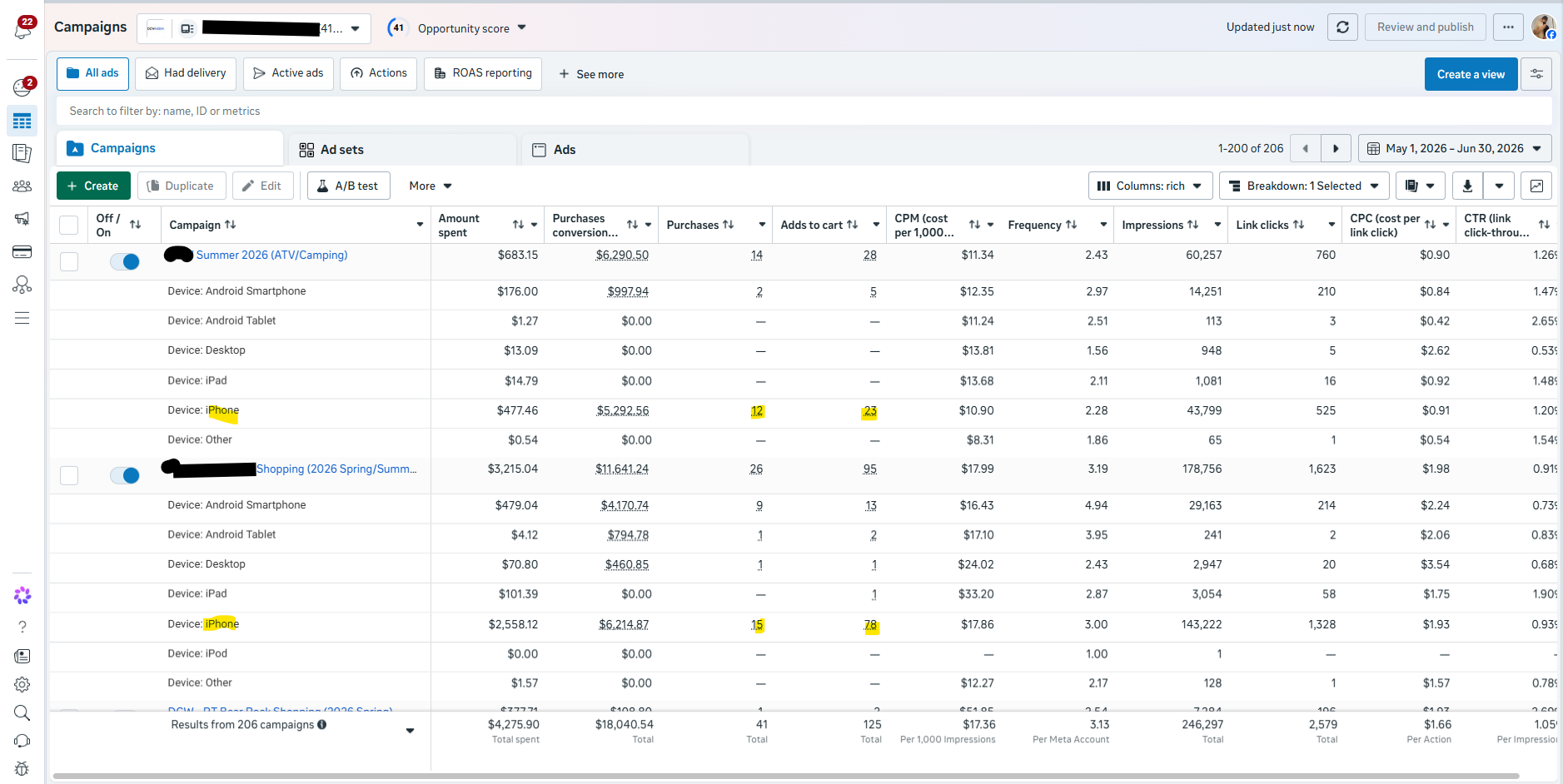Image resolution: width=1563 pixels, height=784 pixels.
Task: Open view settings sliders icon
Action: (x=1536, y=74)
